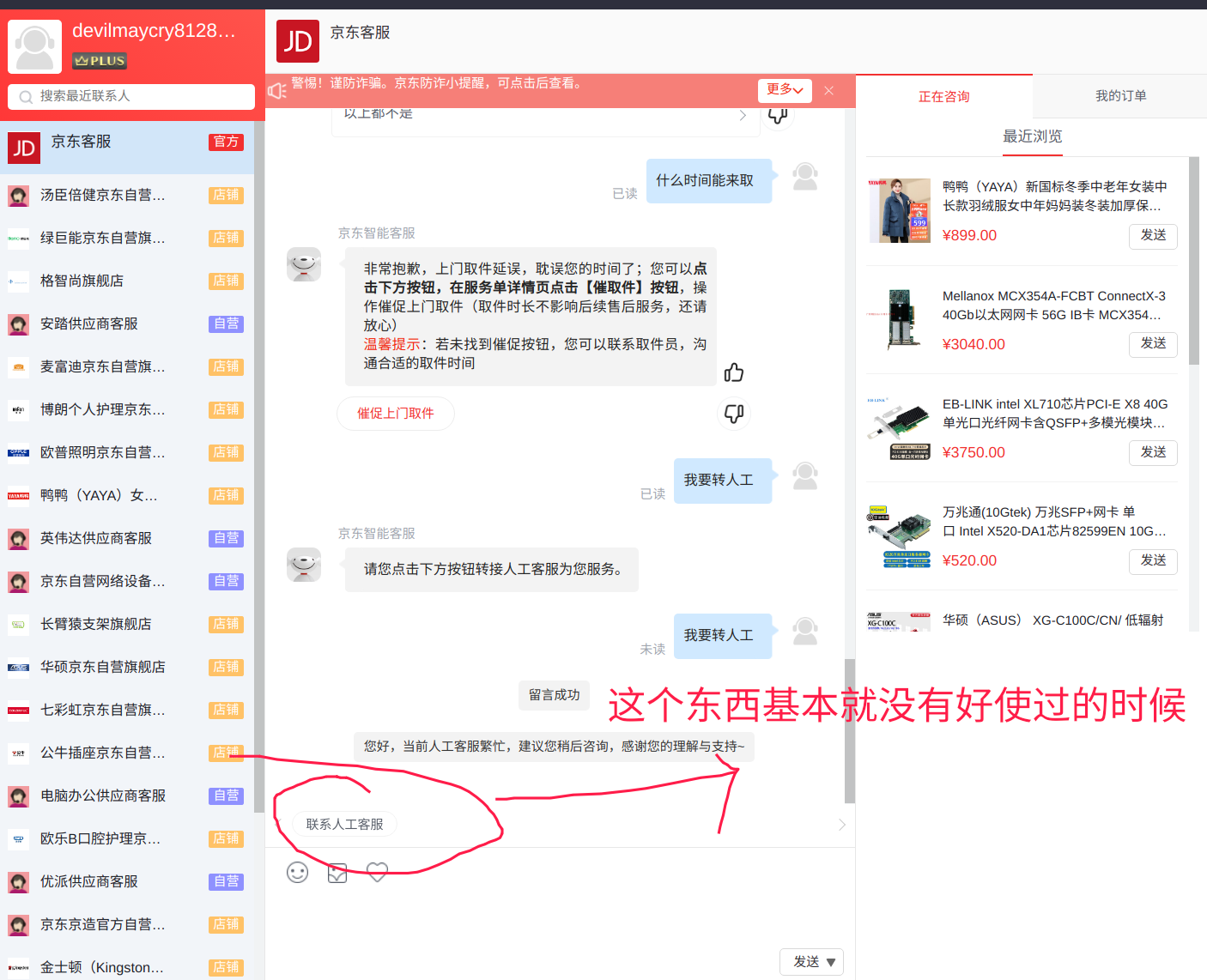Viewport: 1207px width, 980px height.
Task: Open 华硕京东自营旗舰店 conversation
Action: click(x=127, y=668)
